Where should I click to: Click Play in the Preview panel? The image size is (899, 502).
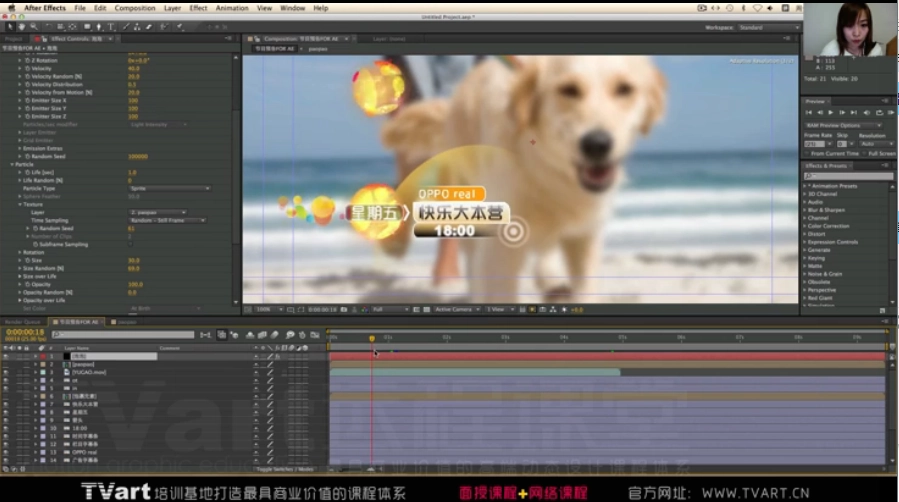[x=831, y=113]
